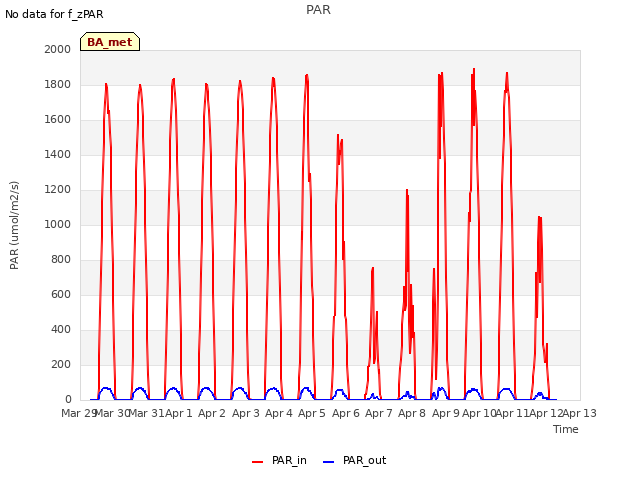The width and height of the screenshot is (640, 480).
Task: Click the Apr 9 x-axis tick label
Action: [x=446, y=413]
